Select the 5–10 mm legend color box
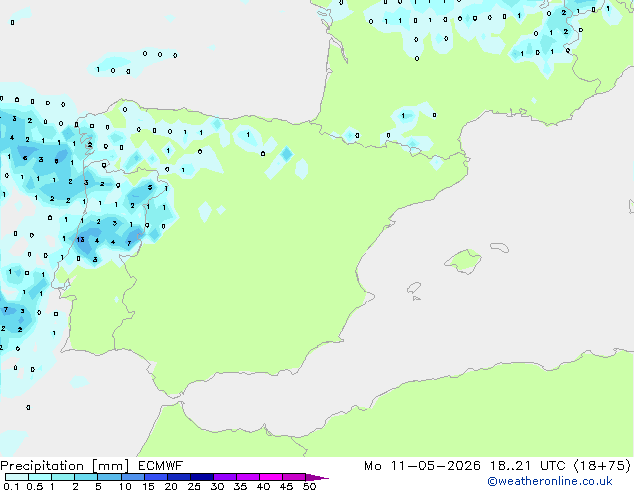This screenshot has height=490, width=634. [x=109, y=477]
